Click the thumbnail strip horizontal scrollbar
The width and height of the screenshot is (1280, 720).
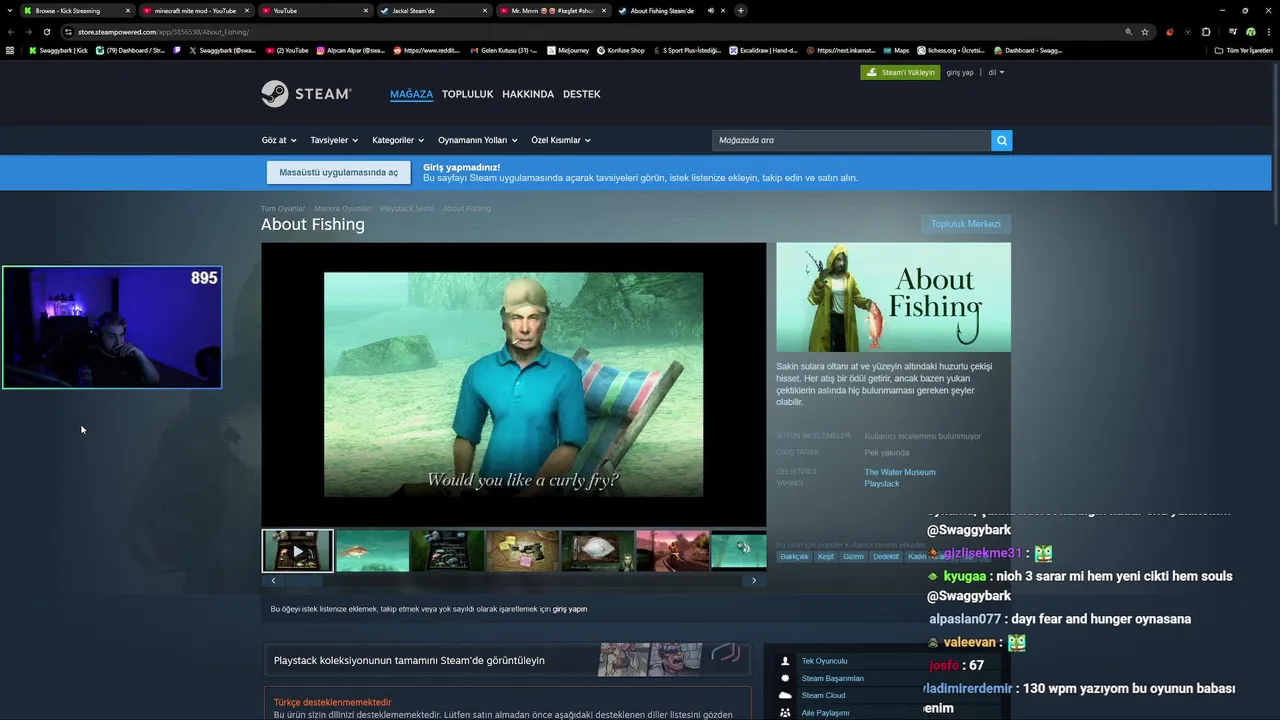pos(513,580)
